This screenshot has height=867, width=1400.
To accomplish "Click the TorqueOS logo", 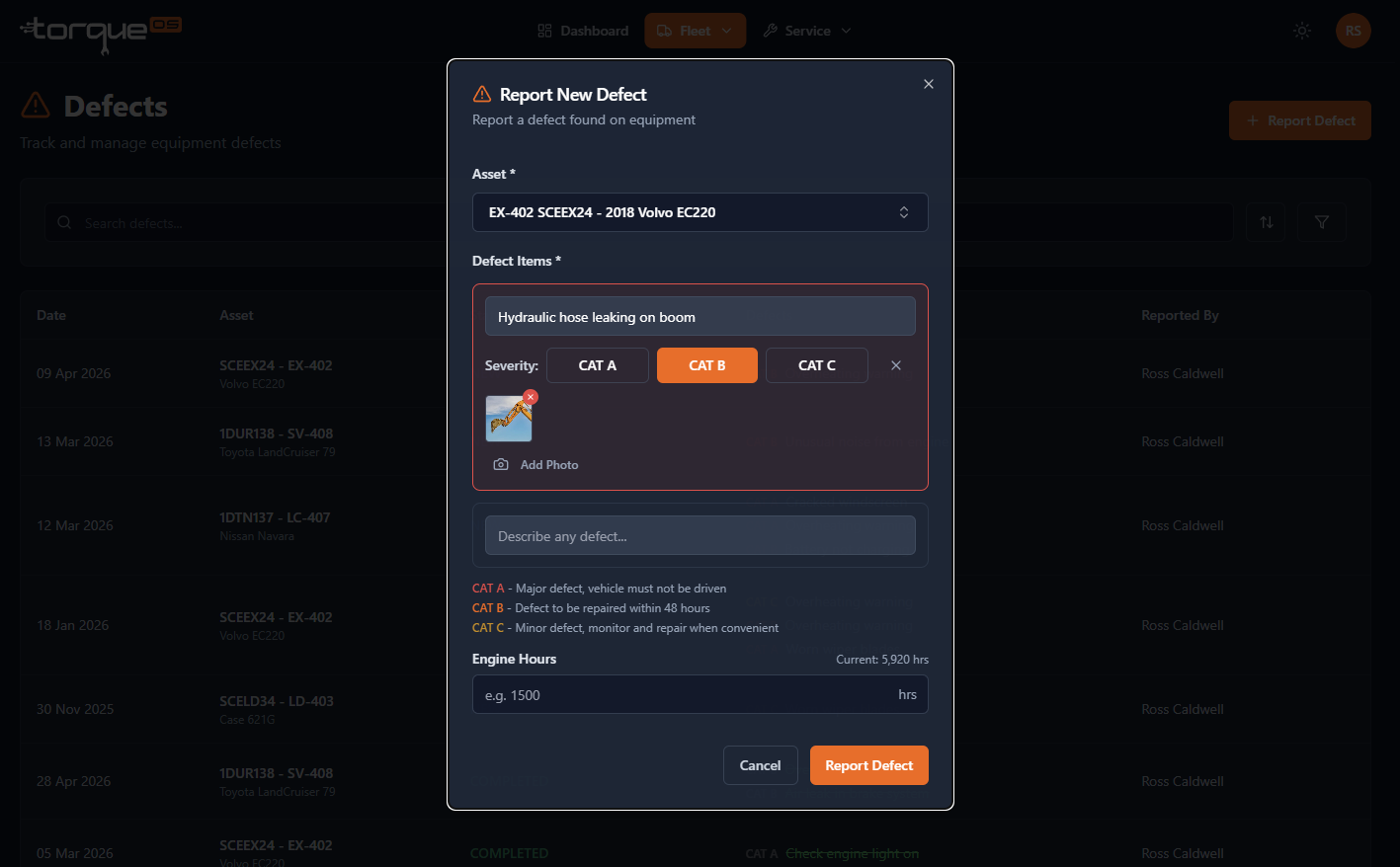I will coord(101,33).
